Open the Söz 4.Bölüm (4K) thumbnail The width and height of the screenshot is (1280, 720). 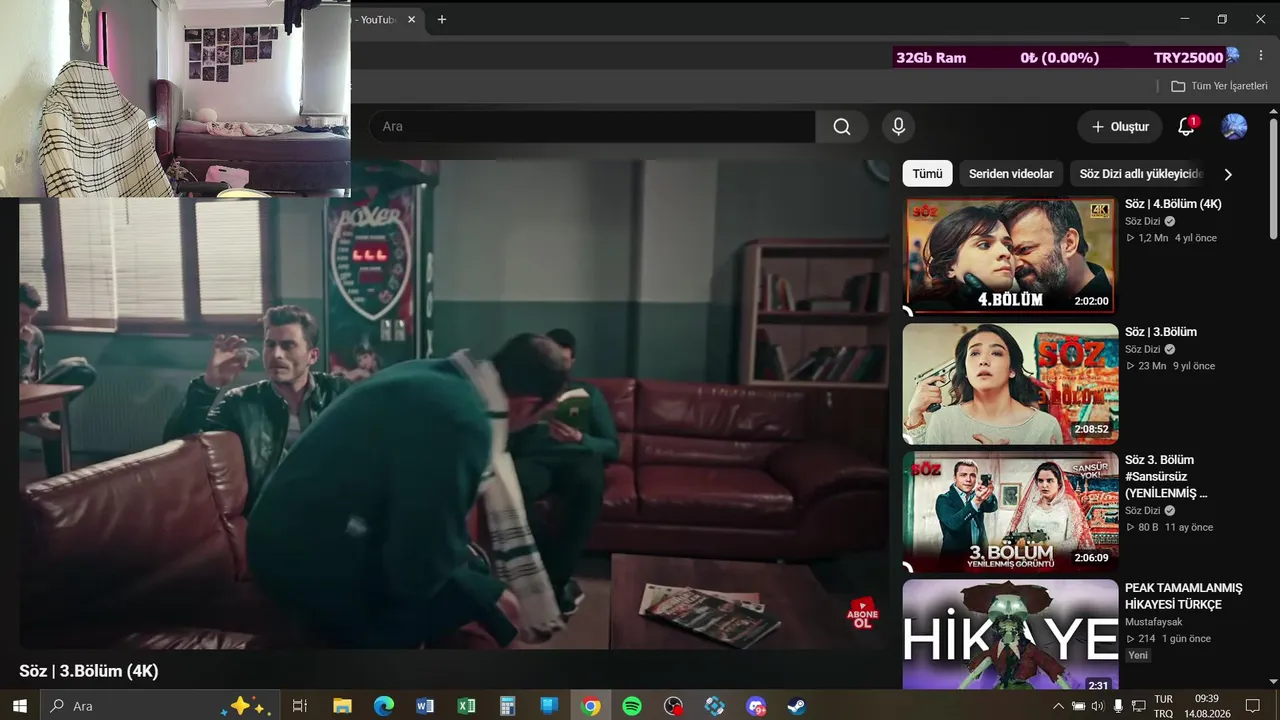pyautogui.click(x=1010, y=255)
